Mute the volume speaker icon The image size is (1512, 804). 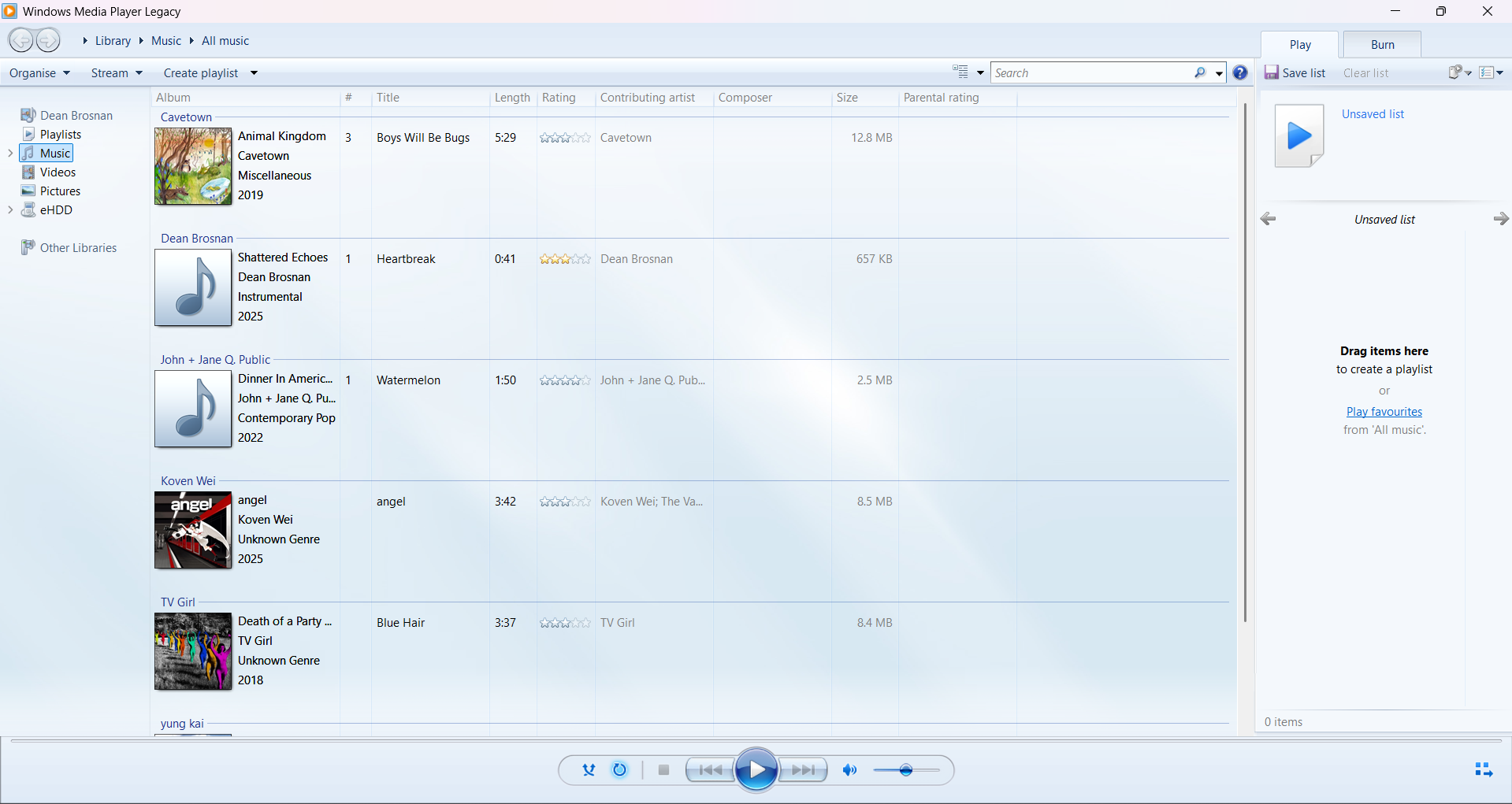[849, 770]
